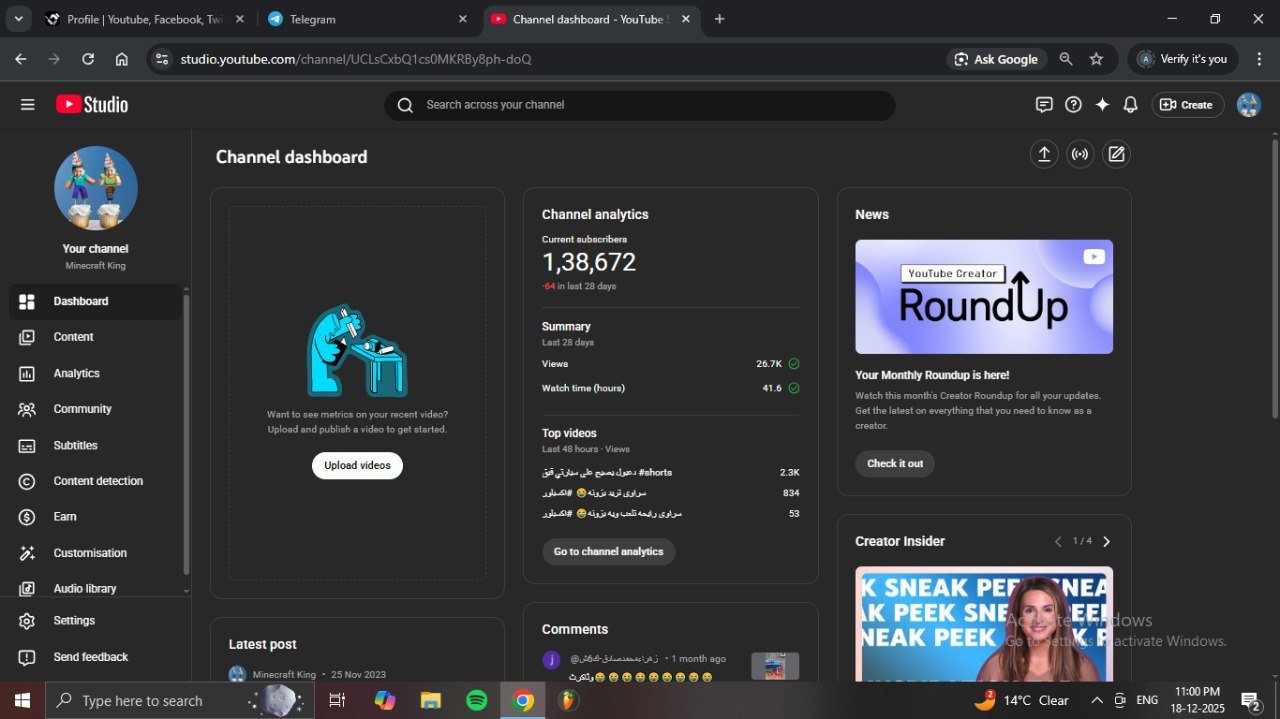Click the Check it out button
This screenshot has height=719, width=1280.
pyautogui.click(x=894, y=464)
